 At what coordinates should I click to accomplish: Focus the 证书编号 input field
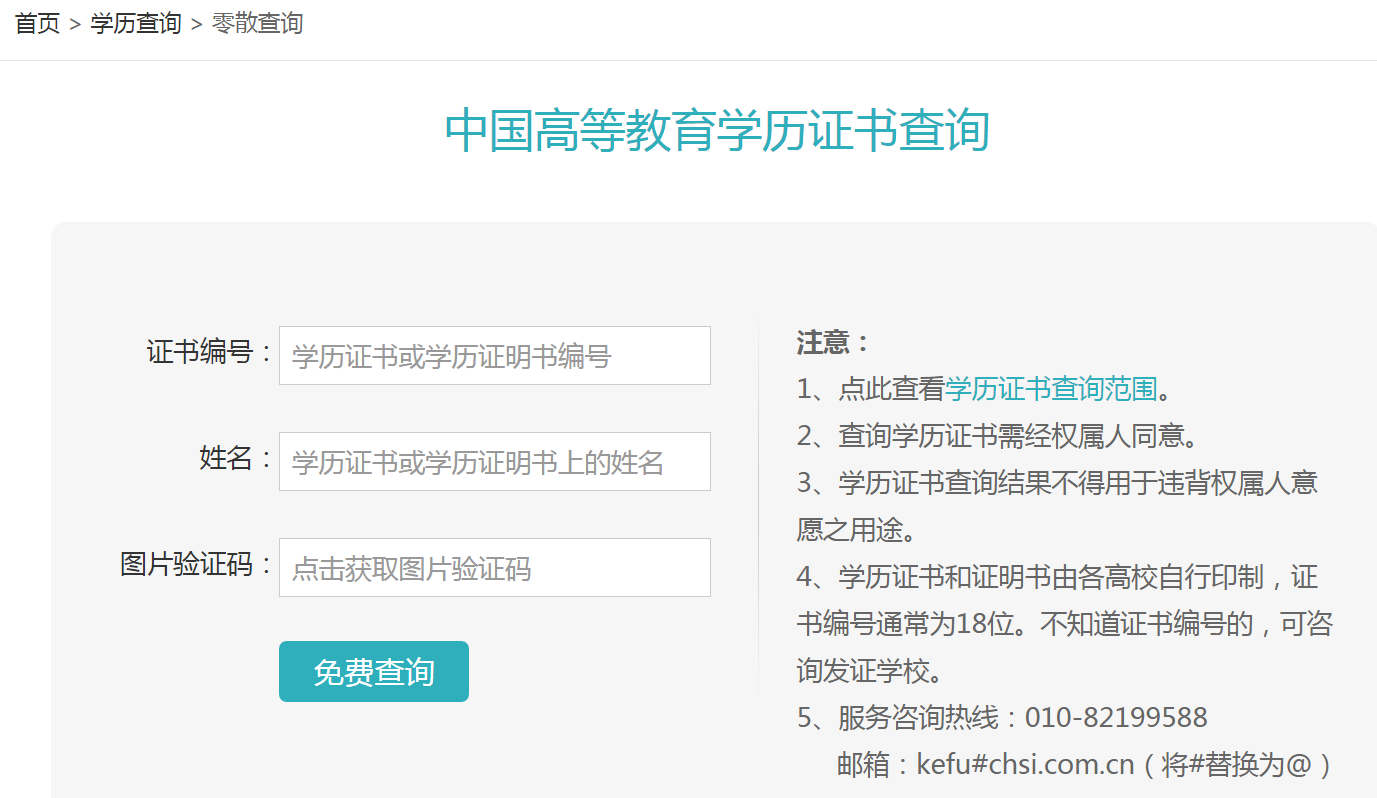[494, 356]
